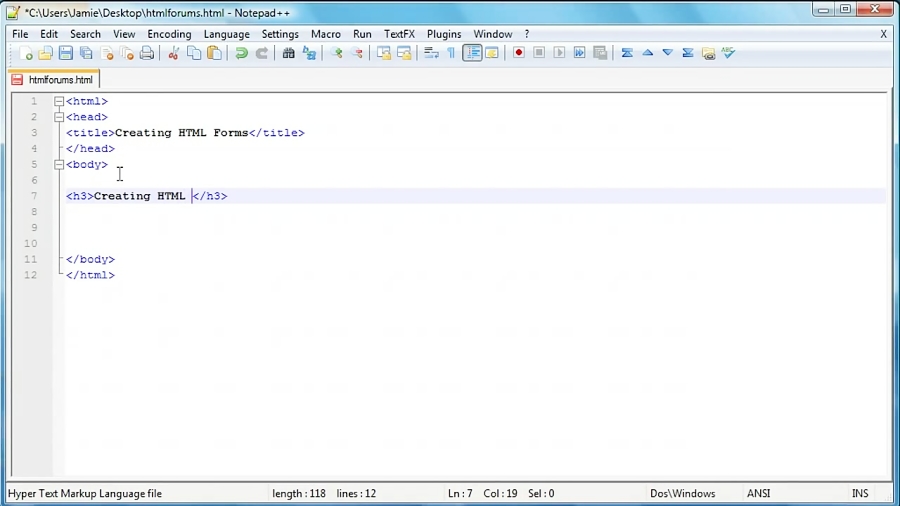Viewport: 900px width, 506px height.
Task: Click 'Hyper Text Markup Language file' status text
Action: 85,493
